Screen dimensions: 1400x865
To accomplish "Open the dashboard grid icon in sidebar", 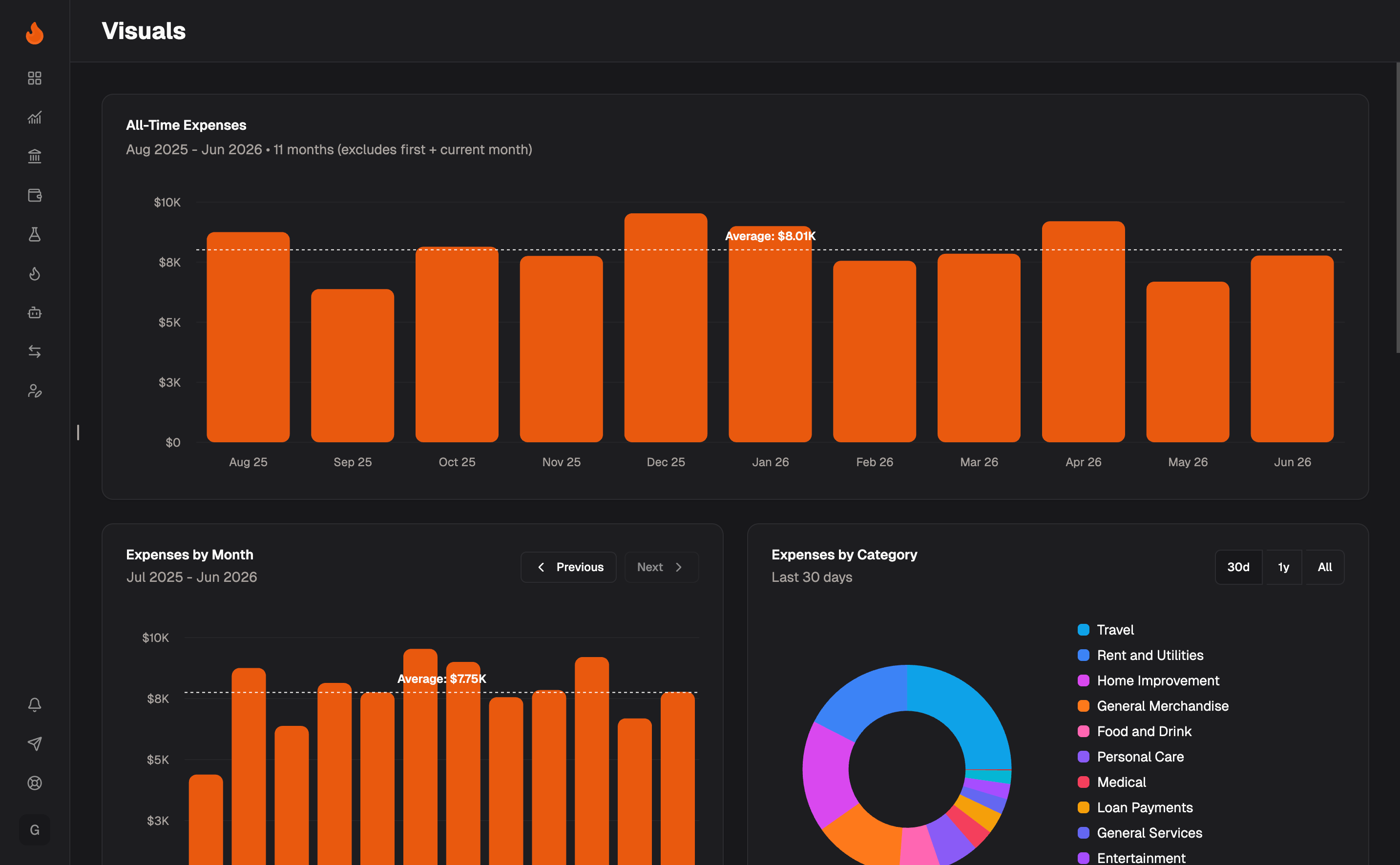I will [x=34, y=78].
